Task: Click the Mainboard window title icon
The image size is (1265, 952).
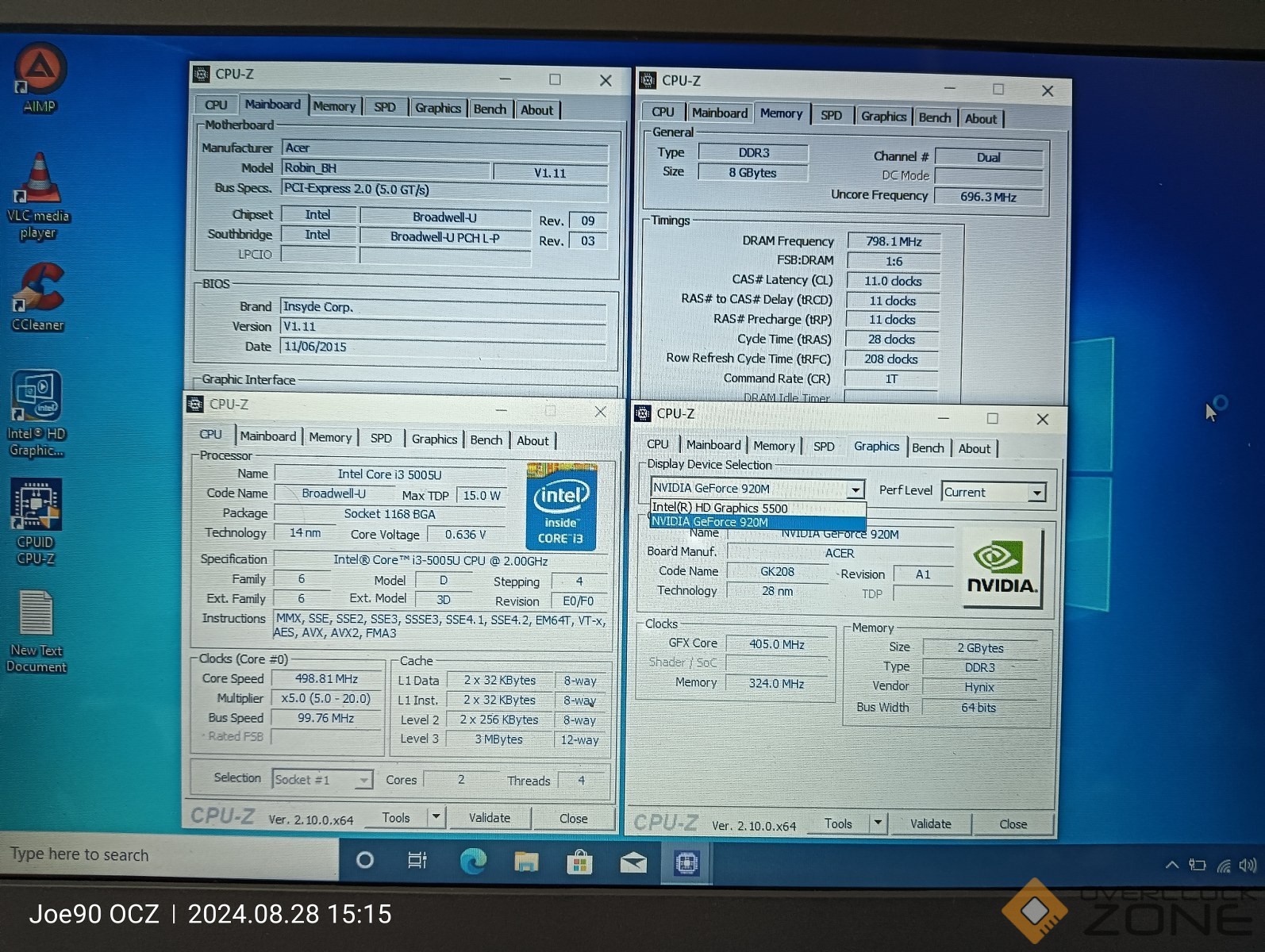Action: (202, 74)
